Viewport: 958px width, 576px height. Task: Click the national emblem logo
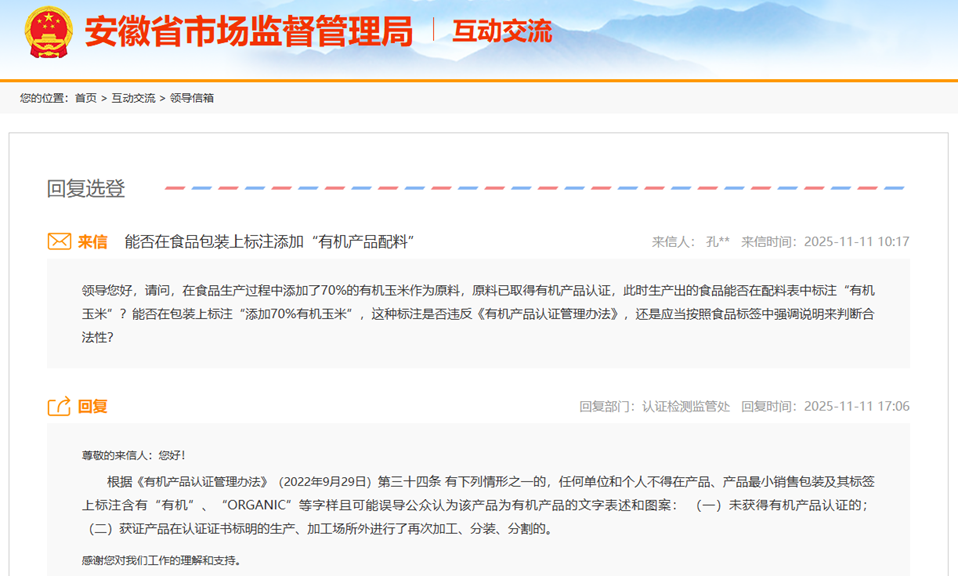point(49,32)
